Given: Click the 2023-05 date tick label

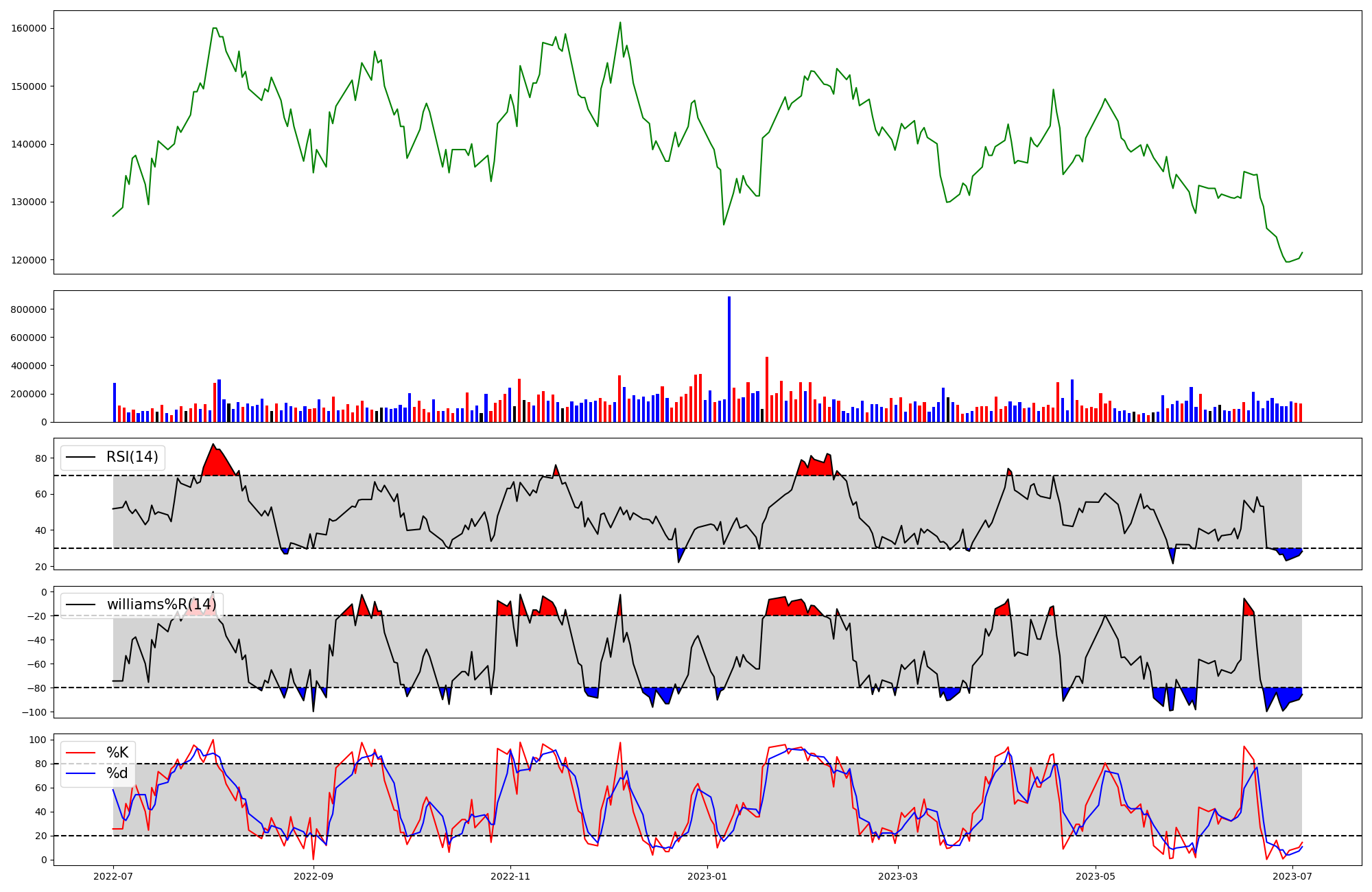Looking at the screenshot, I should (x=1095, y=876).
